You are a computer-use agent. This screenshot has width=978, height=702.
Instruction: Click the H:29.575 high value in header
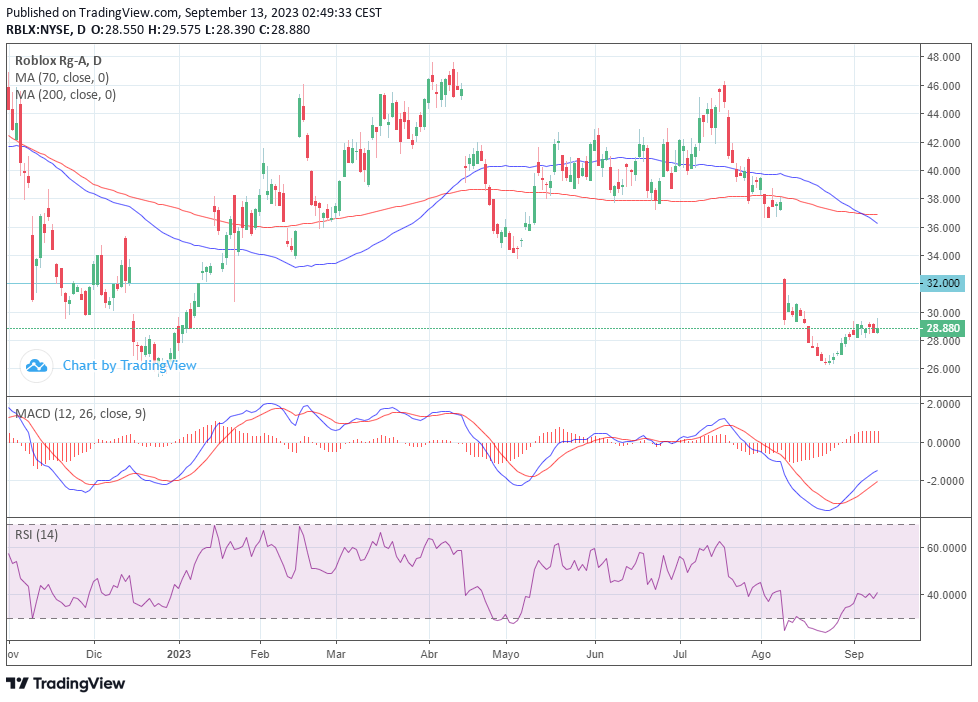174,30
